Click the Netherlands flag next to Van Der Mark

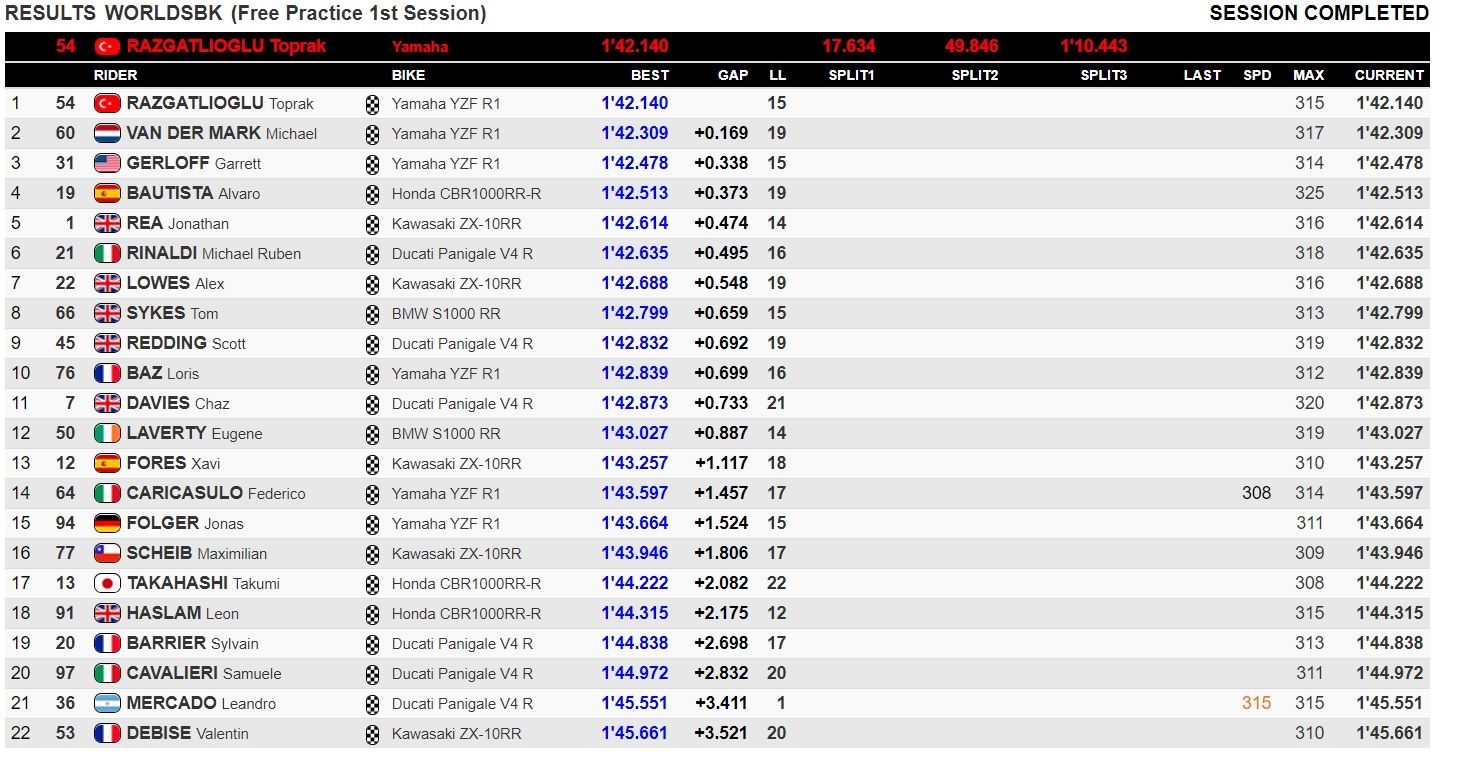click(107, 133)
